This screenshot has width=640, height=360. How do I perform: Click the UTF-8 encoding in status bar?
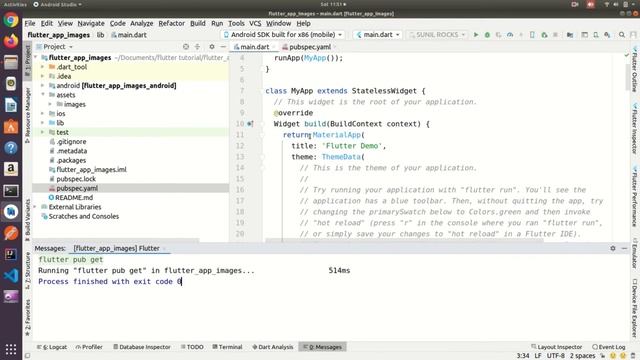point(556,356)
